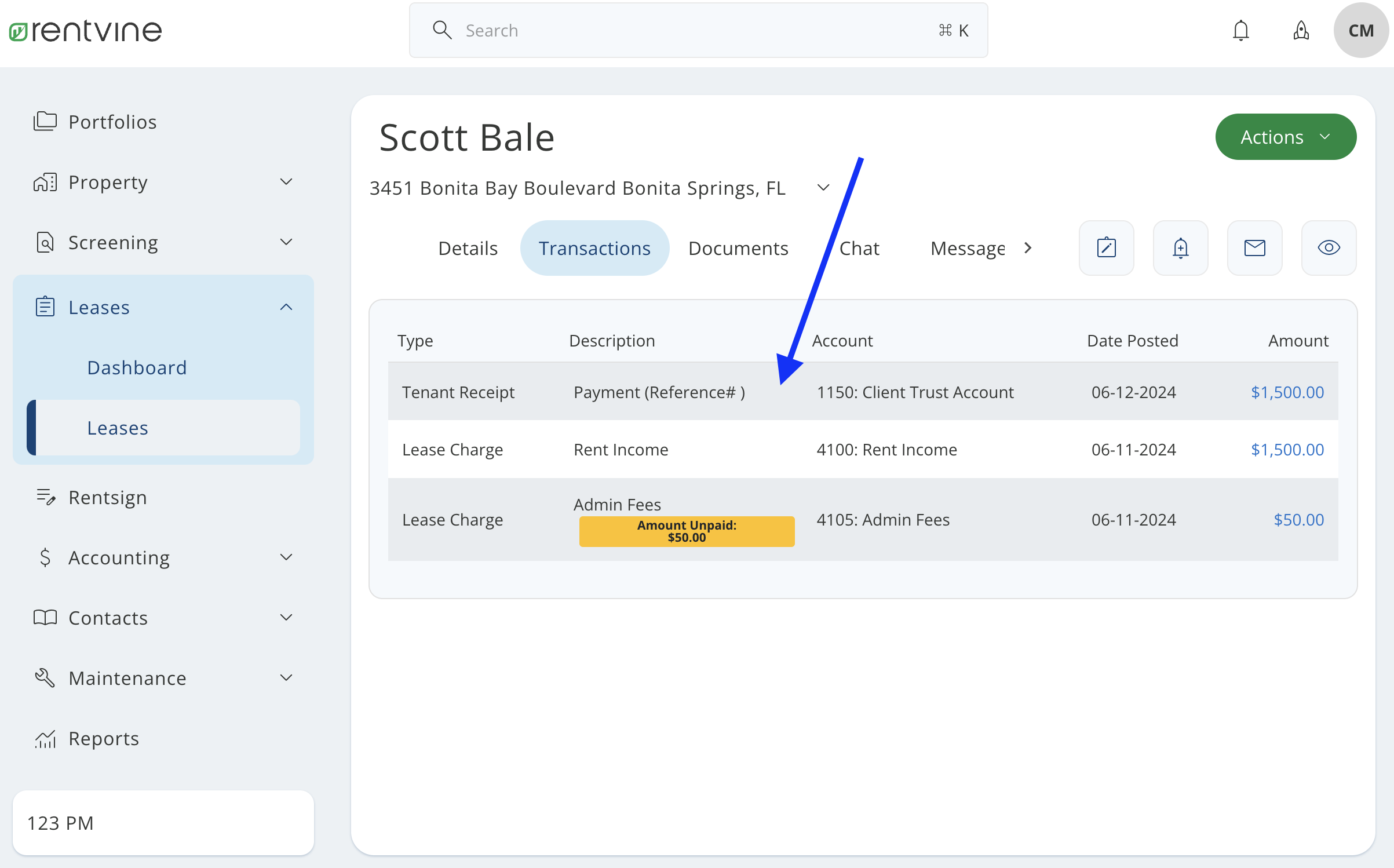Toggle the eye visibility icon button
The height and width of the screenshot is (868, 1394).
(1329, 248)
